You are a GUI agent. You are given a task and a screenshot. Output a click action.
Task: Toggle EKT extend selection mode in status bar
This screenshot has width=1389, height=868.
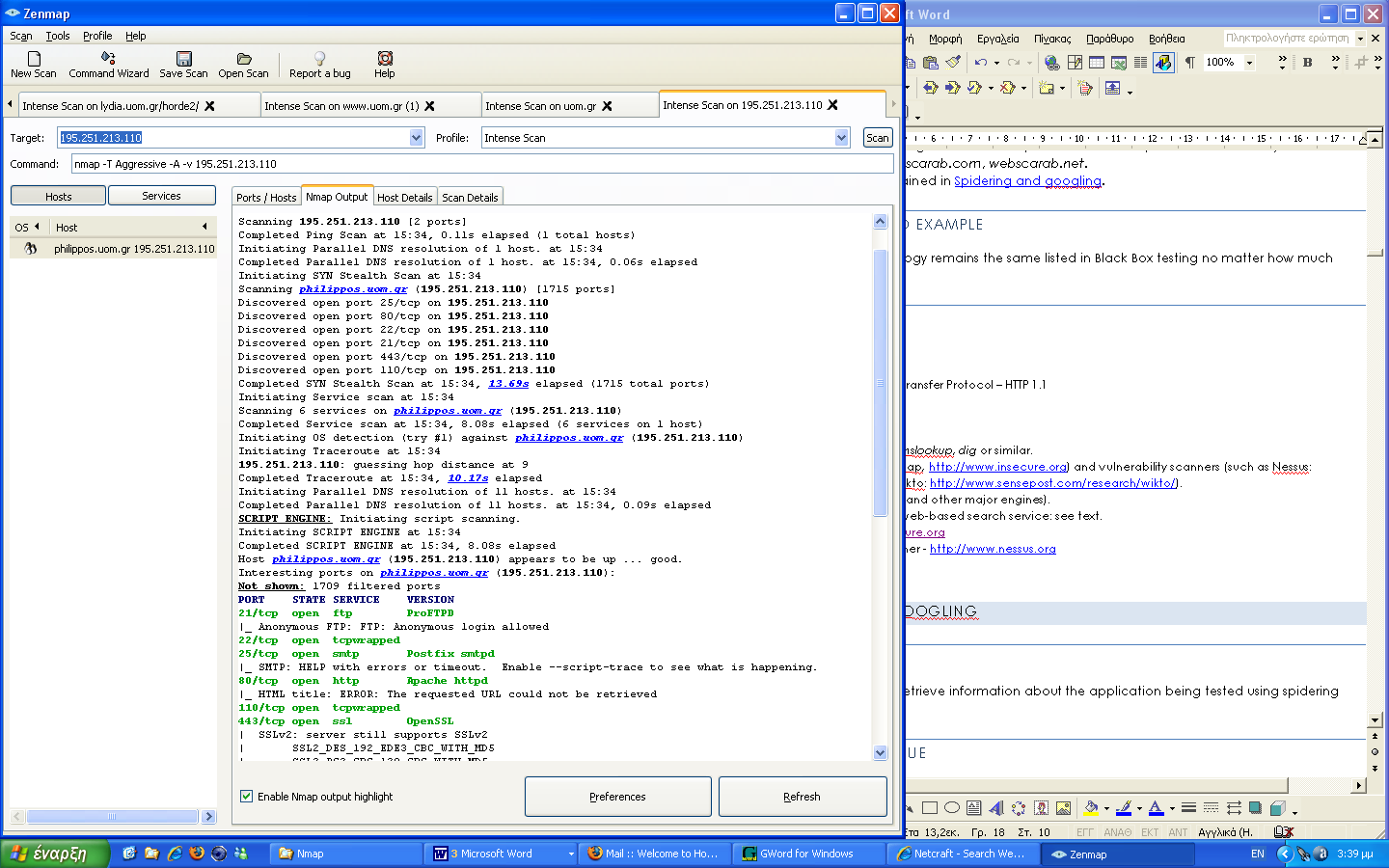(1150, 831)
